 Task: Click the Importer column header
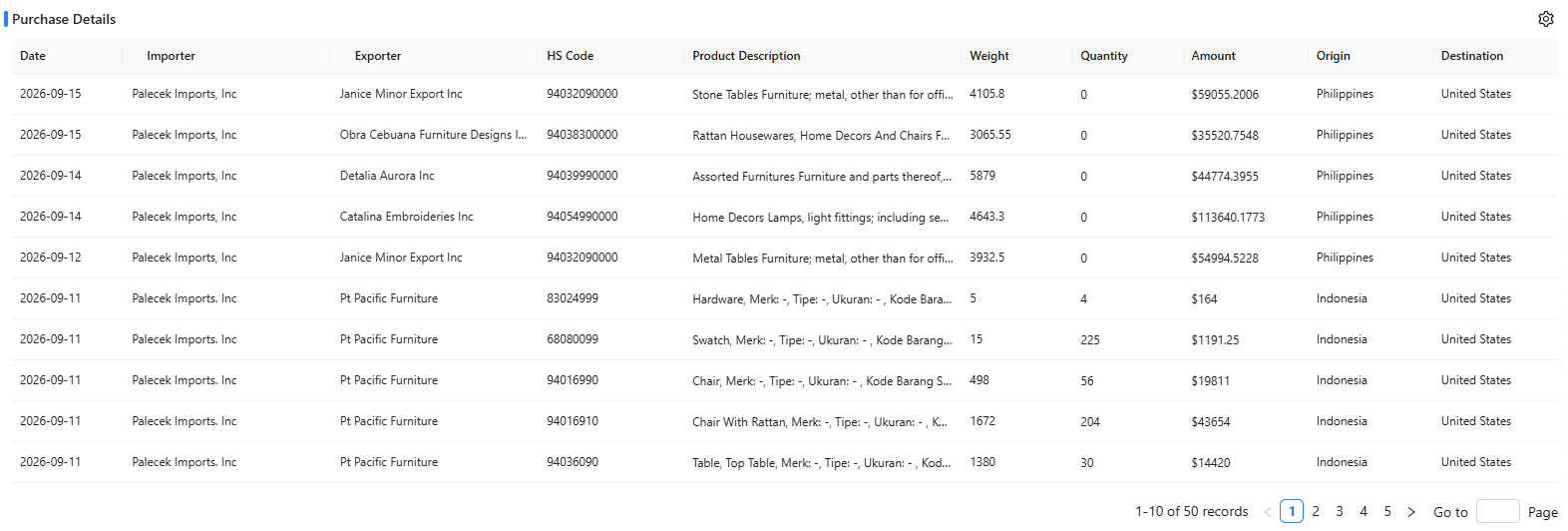tap(171, 56)
